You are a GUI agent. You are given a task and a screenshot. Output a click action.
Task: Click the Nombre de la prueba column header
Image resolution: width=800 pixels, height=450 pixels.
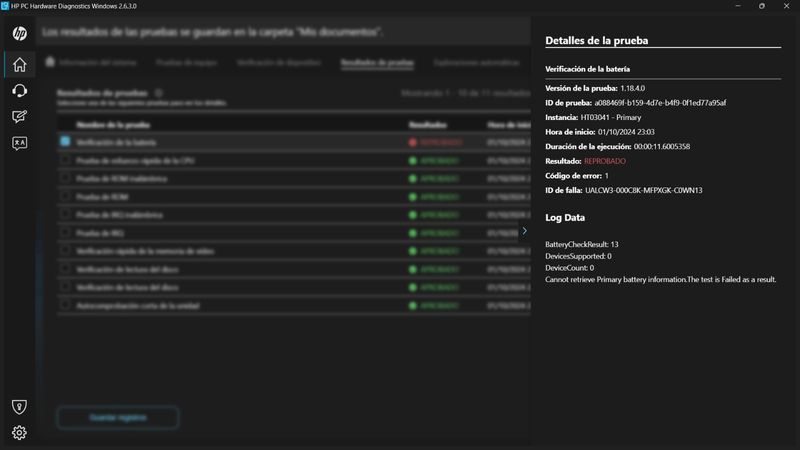coord(113,124)
